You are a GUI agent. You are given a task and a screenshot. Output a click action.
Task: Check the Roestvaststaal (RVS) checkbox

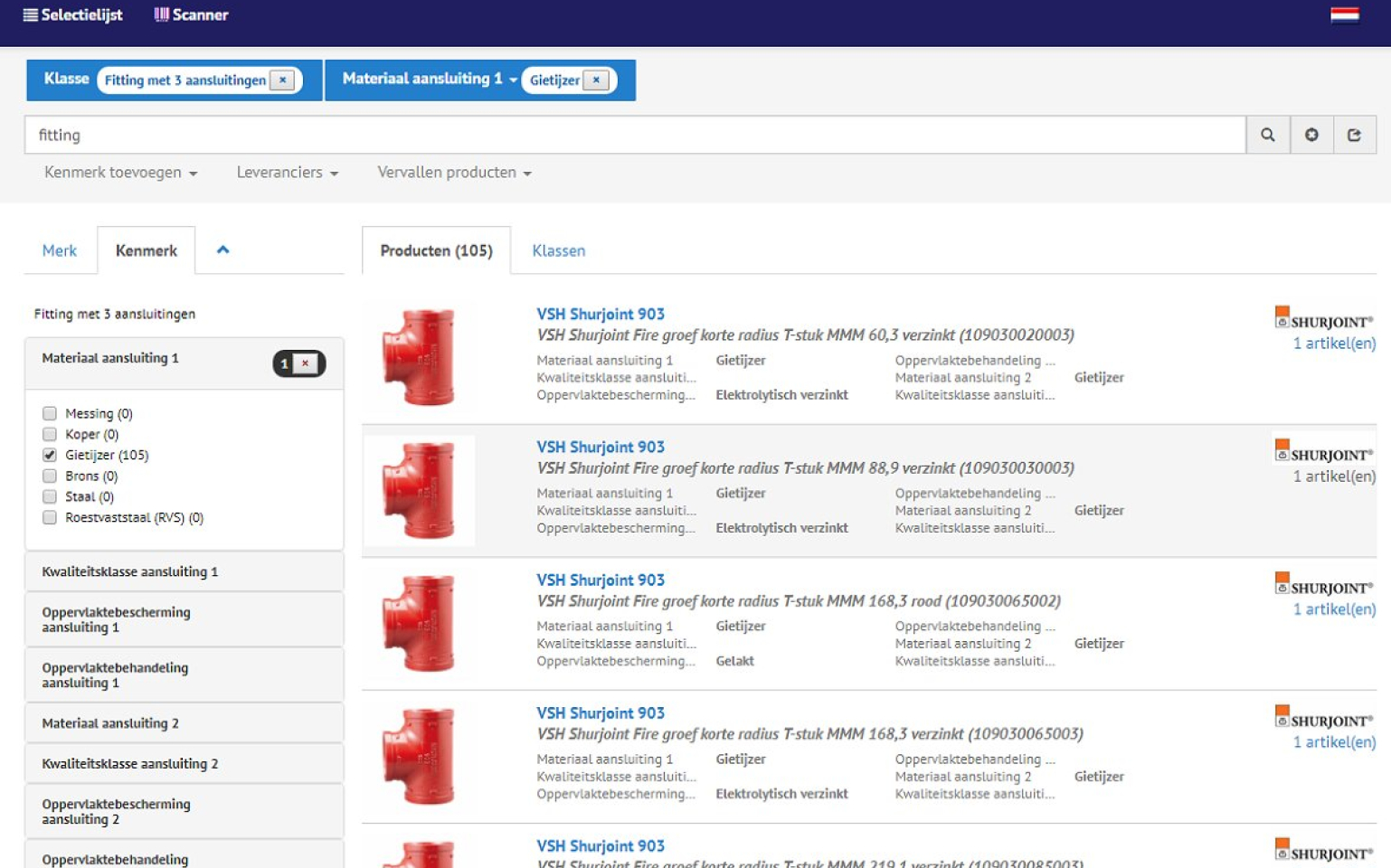[x=50, y=517]
